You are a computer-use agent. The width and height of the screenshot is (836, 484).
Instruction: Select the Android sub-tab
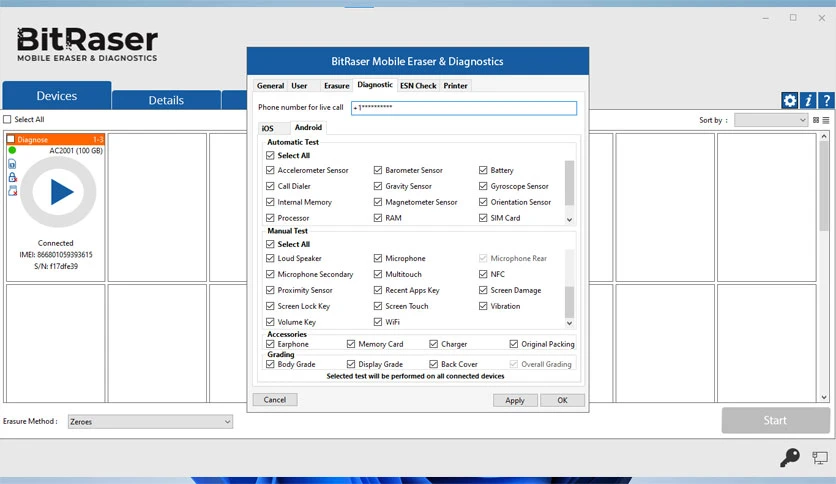tap(308, 127)
